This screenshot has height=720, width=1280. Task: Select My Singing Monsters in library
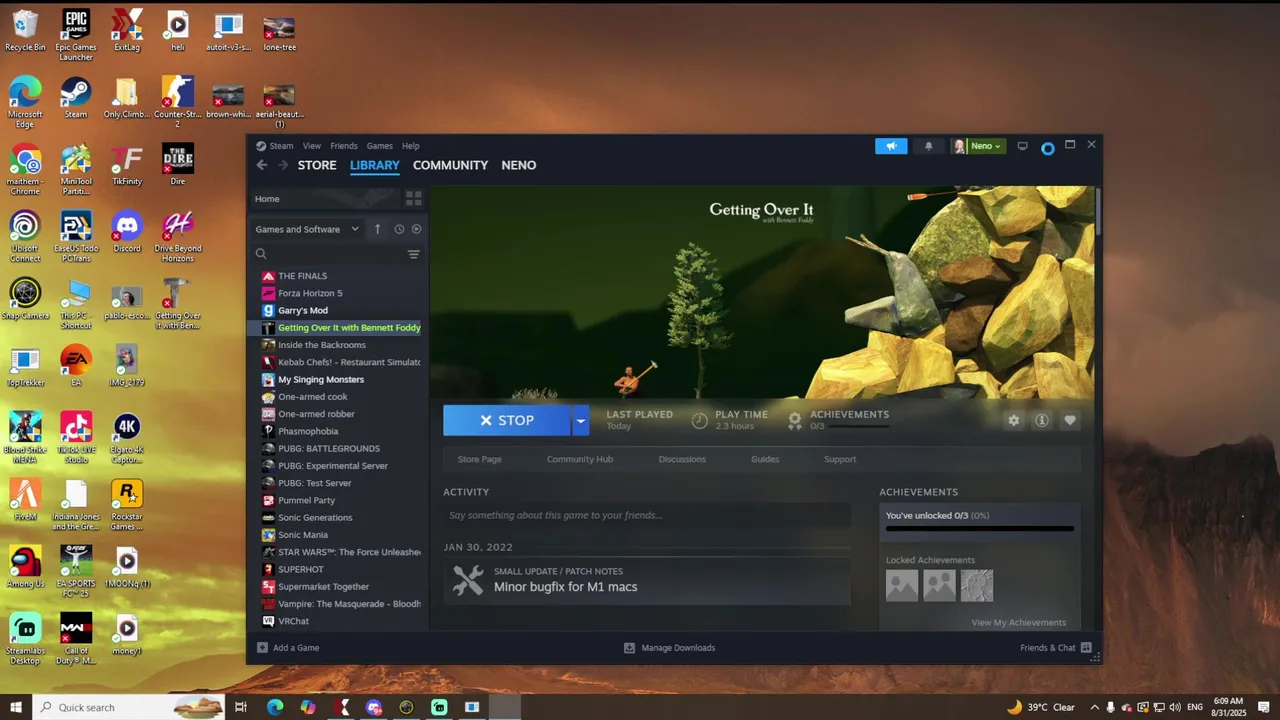coord(339,379)
